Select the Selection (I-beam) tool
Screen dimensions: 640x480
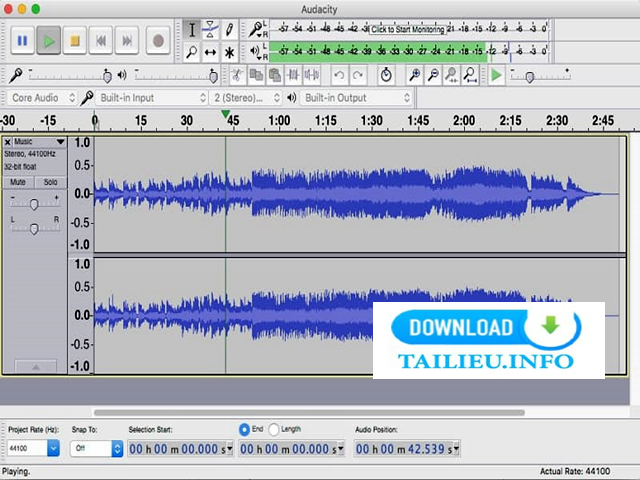point(191,30)
